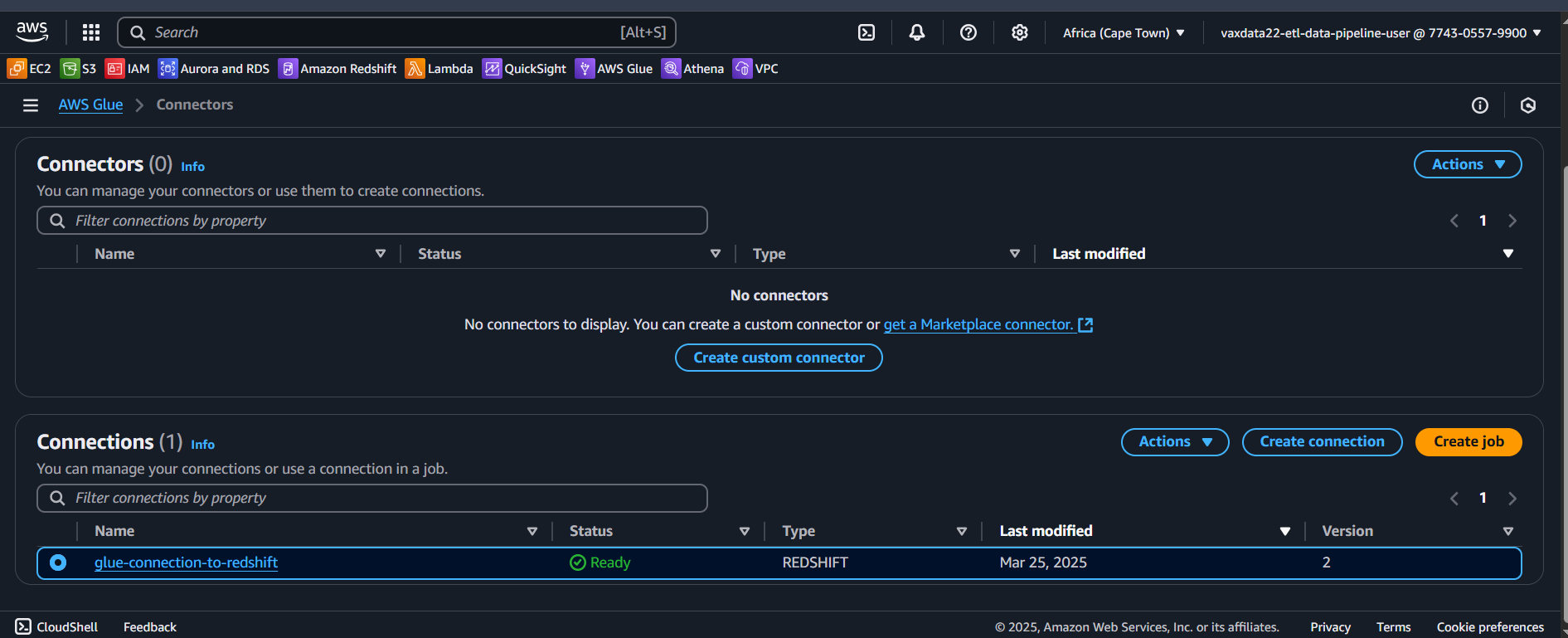Sort Connections by Name column arrow
Image resolution: width=1568 pixels, height=638 pixels.
(532, 532)
